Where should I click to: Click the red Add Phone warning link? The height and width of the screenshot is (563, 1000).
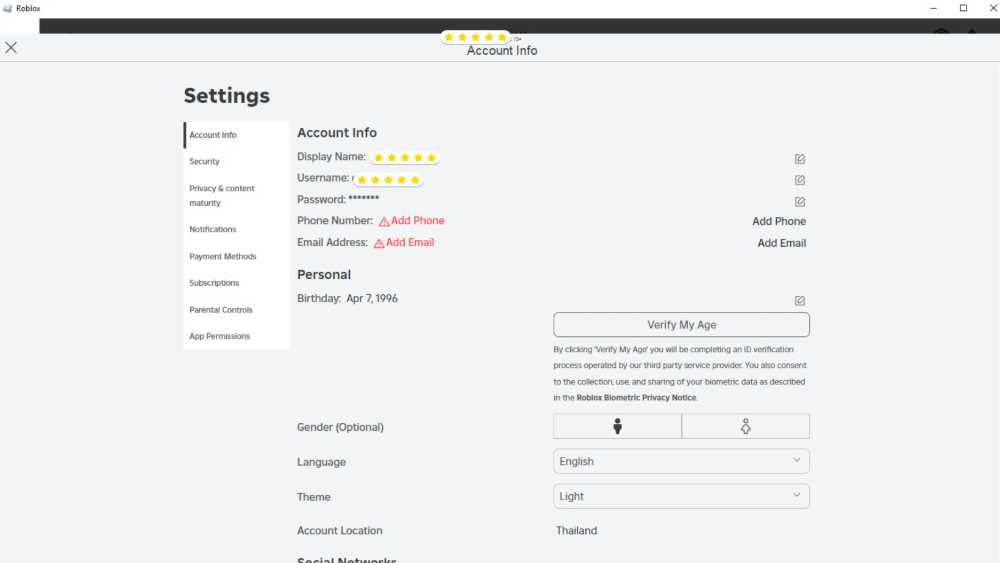[x=412, y=221]
